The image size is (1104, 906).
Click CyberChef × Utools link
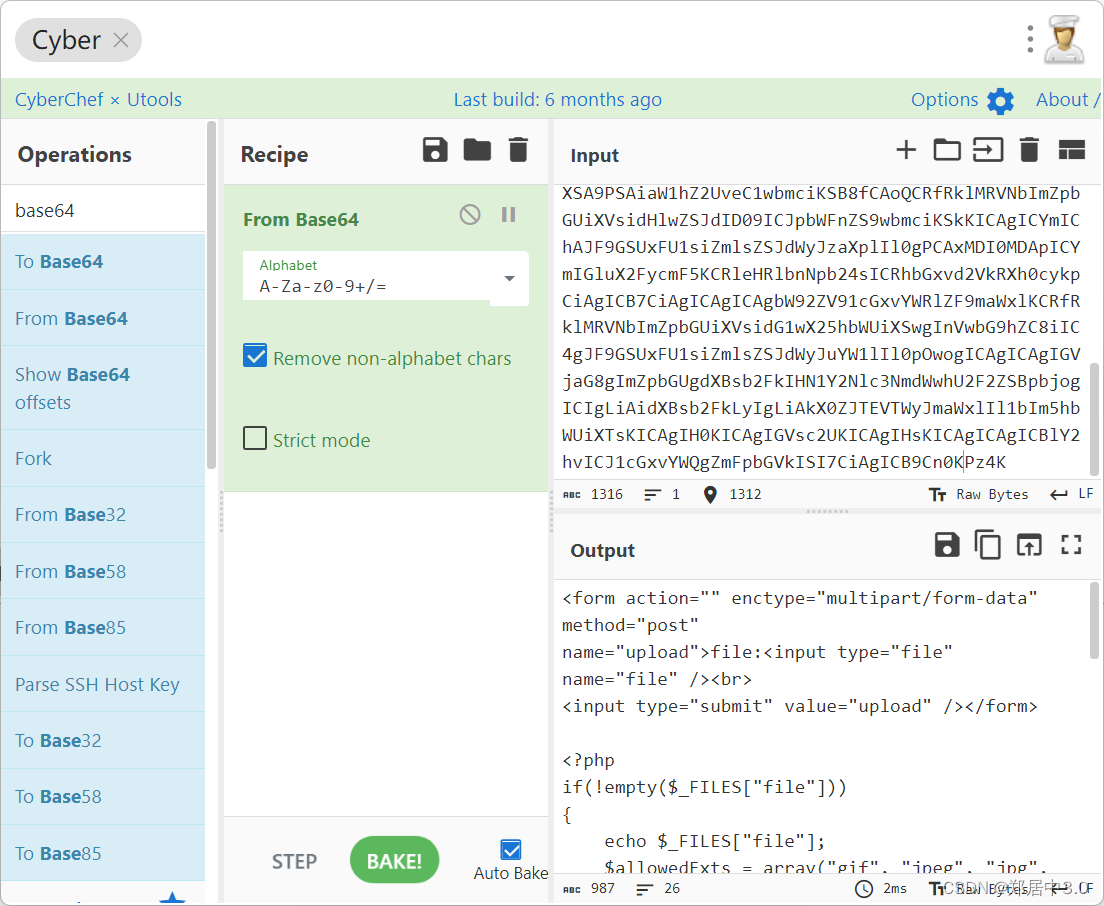(x=99, y=100)
